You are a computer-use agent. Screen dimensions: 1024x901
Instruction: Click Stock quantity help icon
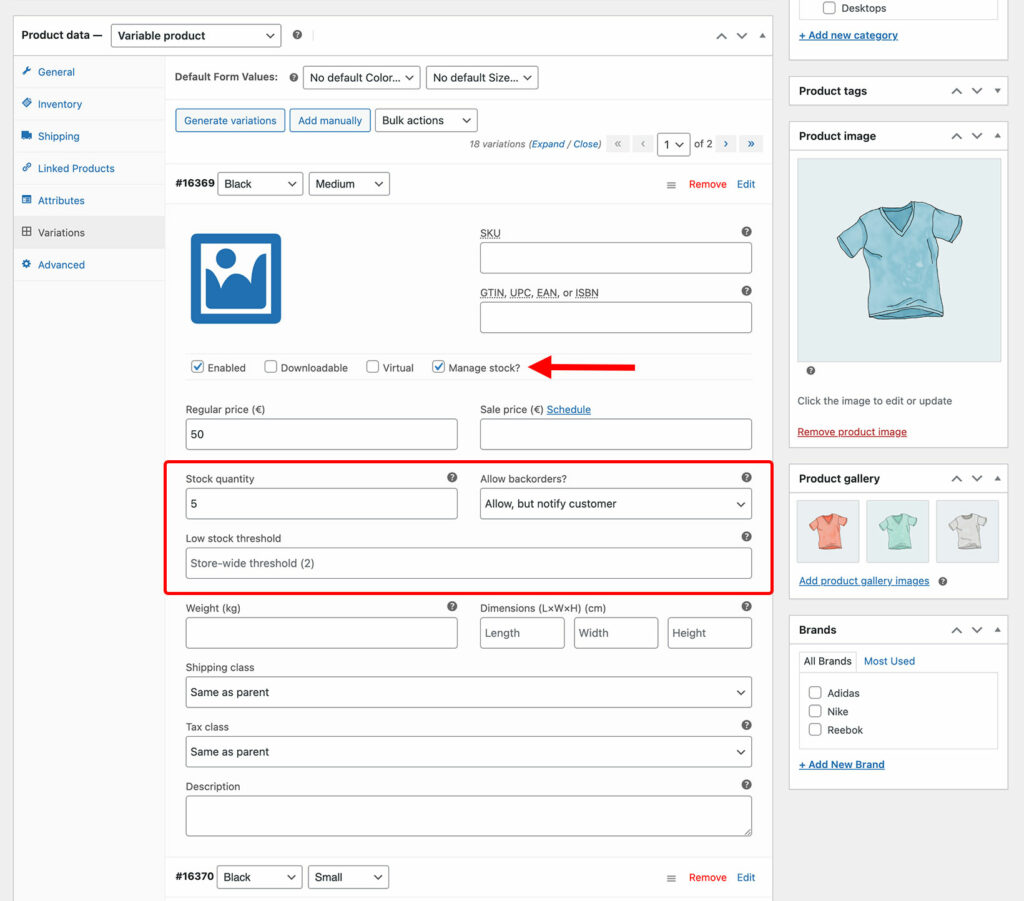[x=452, y=477]
